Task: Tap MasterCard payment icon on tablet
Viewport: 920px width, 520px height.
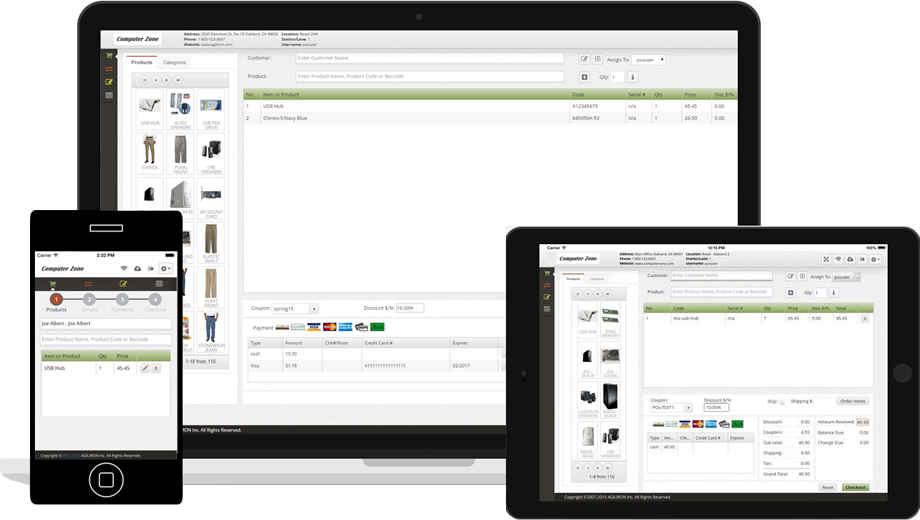Action: 698,424
